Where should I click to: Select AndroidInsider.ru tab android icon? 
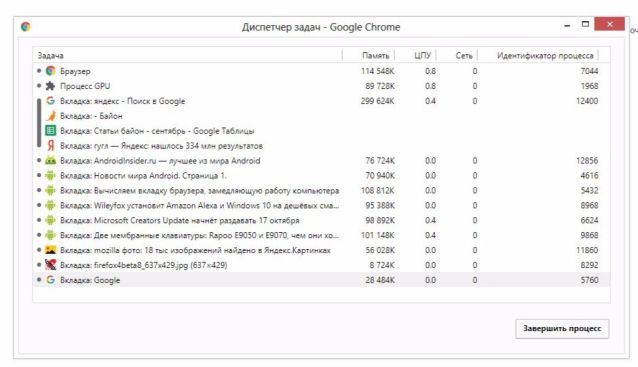[x=50, y=160]
